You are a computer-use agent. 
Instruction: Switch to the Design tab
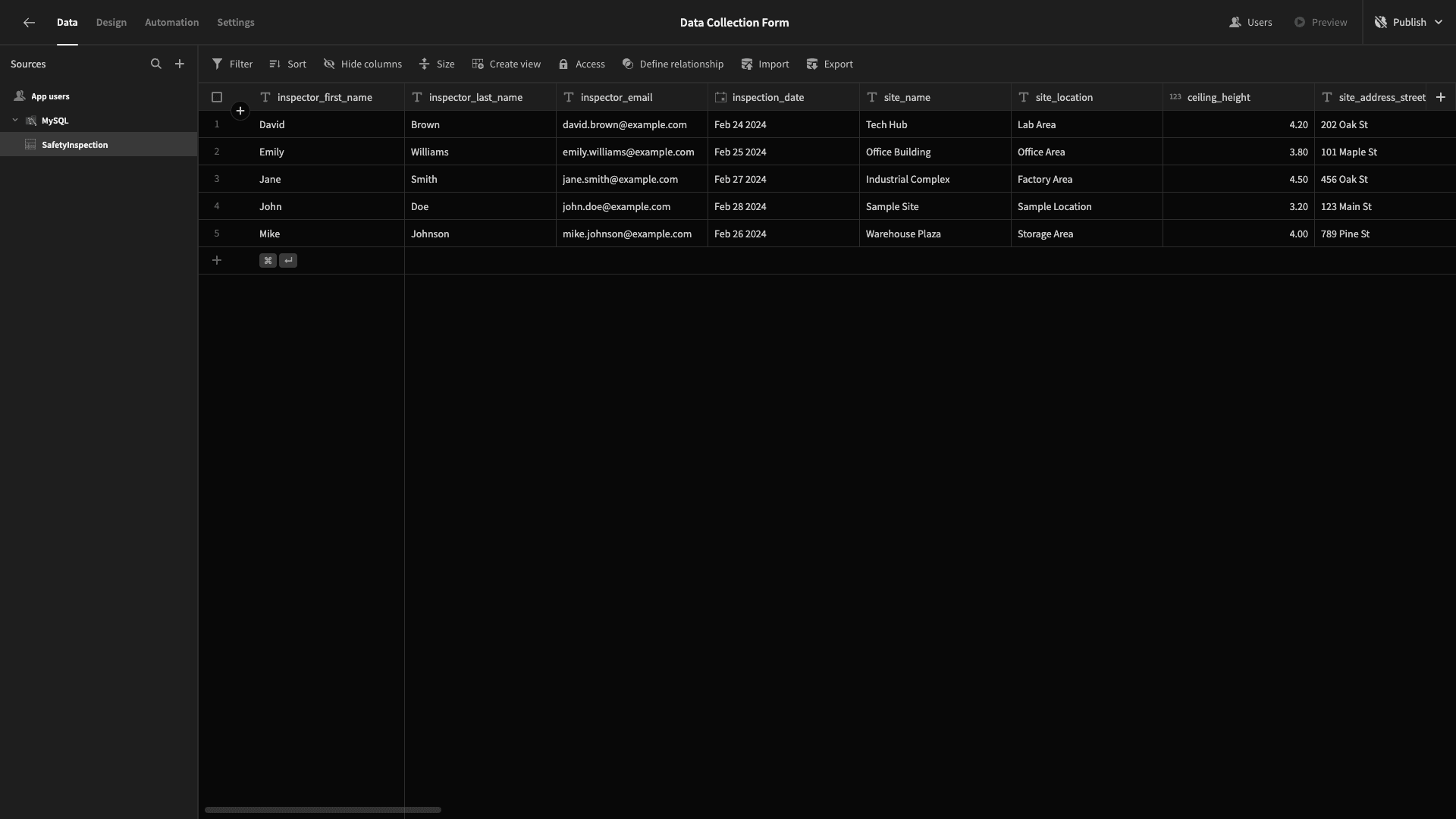[111, 23]
